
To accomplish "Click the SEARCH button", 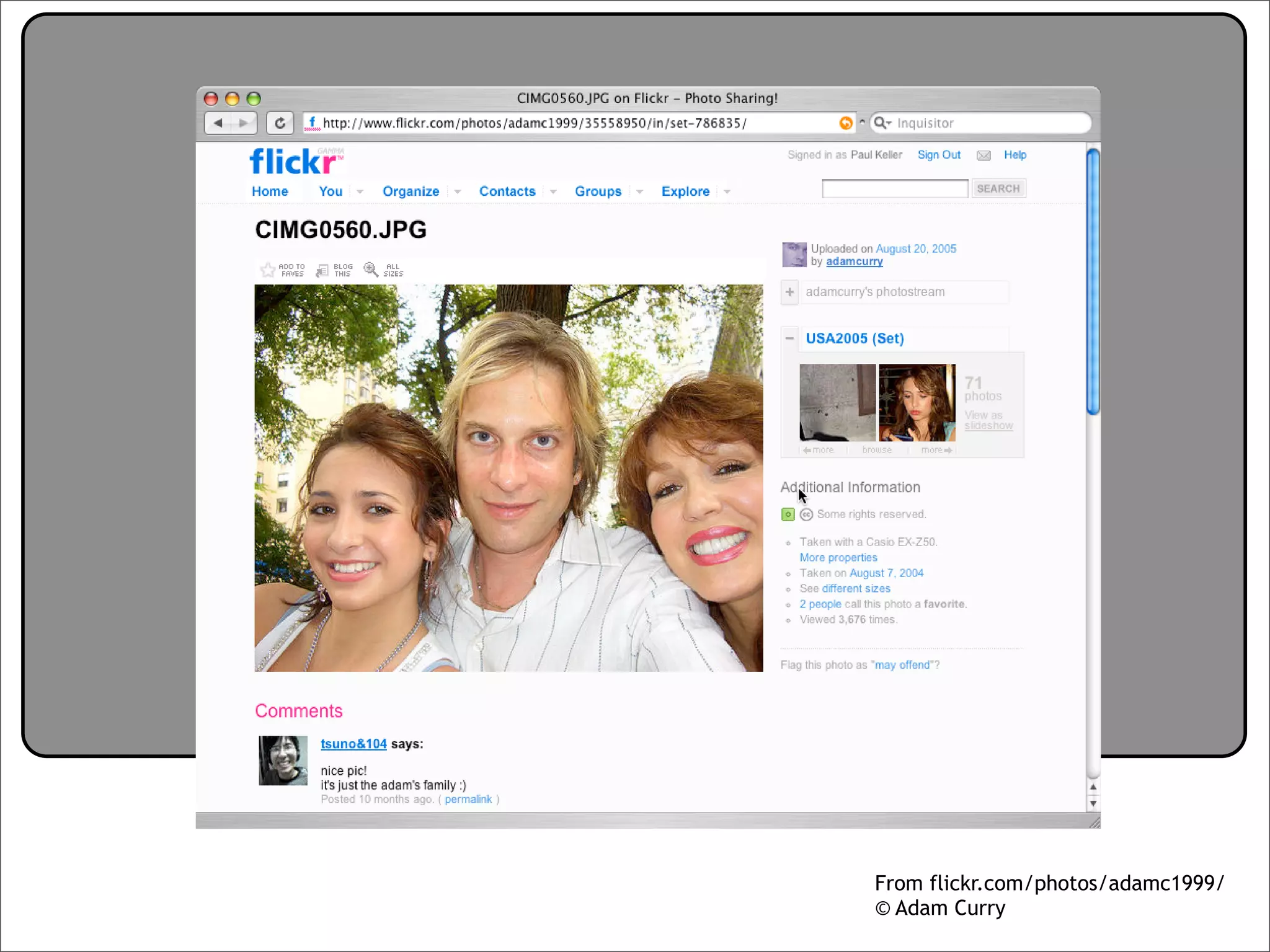I will 998,188.
